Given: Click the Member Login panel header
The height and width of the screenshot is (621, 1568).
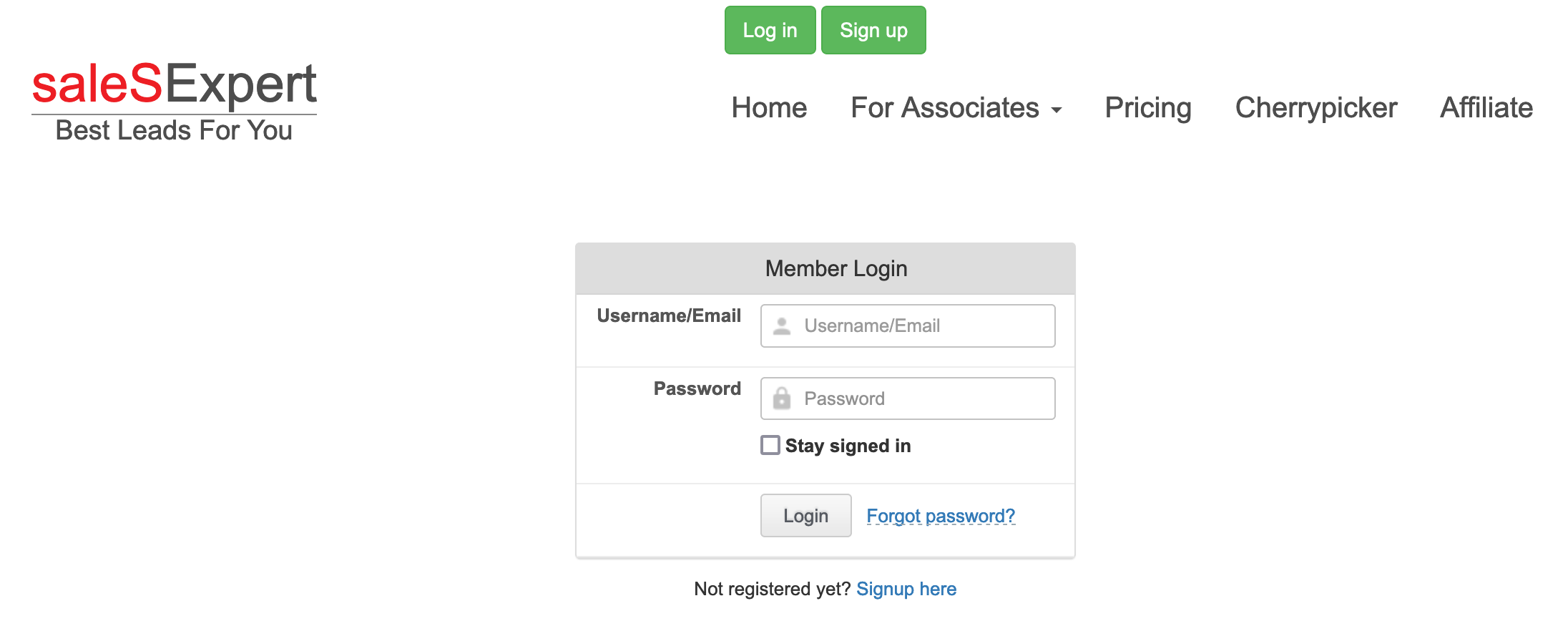Looking at the screenshot, I should click(x=836, y=268).
